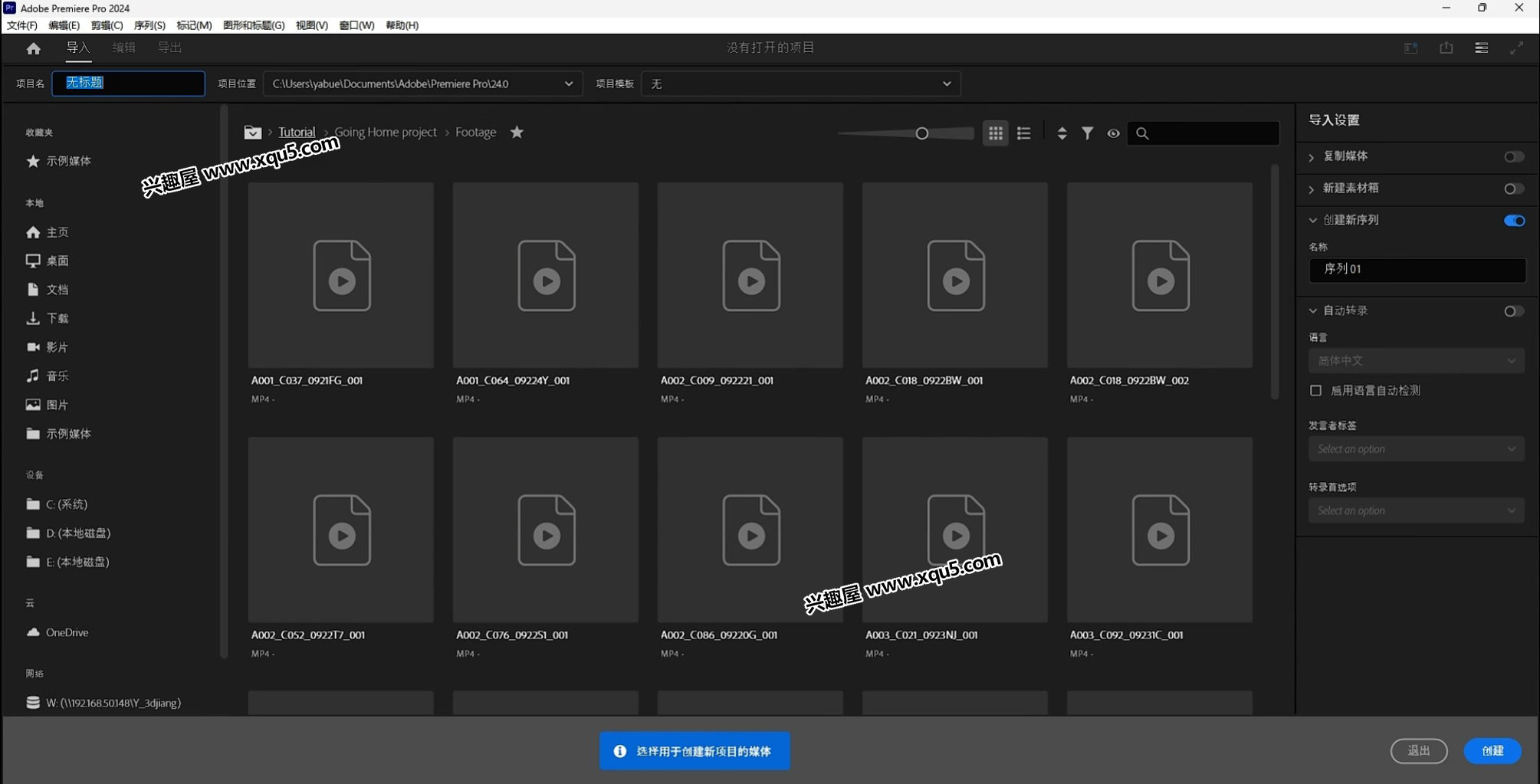1540x784 pixels.
Task: Toggle file visibility eye icon
Action: (1113, 133)
